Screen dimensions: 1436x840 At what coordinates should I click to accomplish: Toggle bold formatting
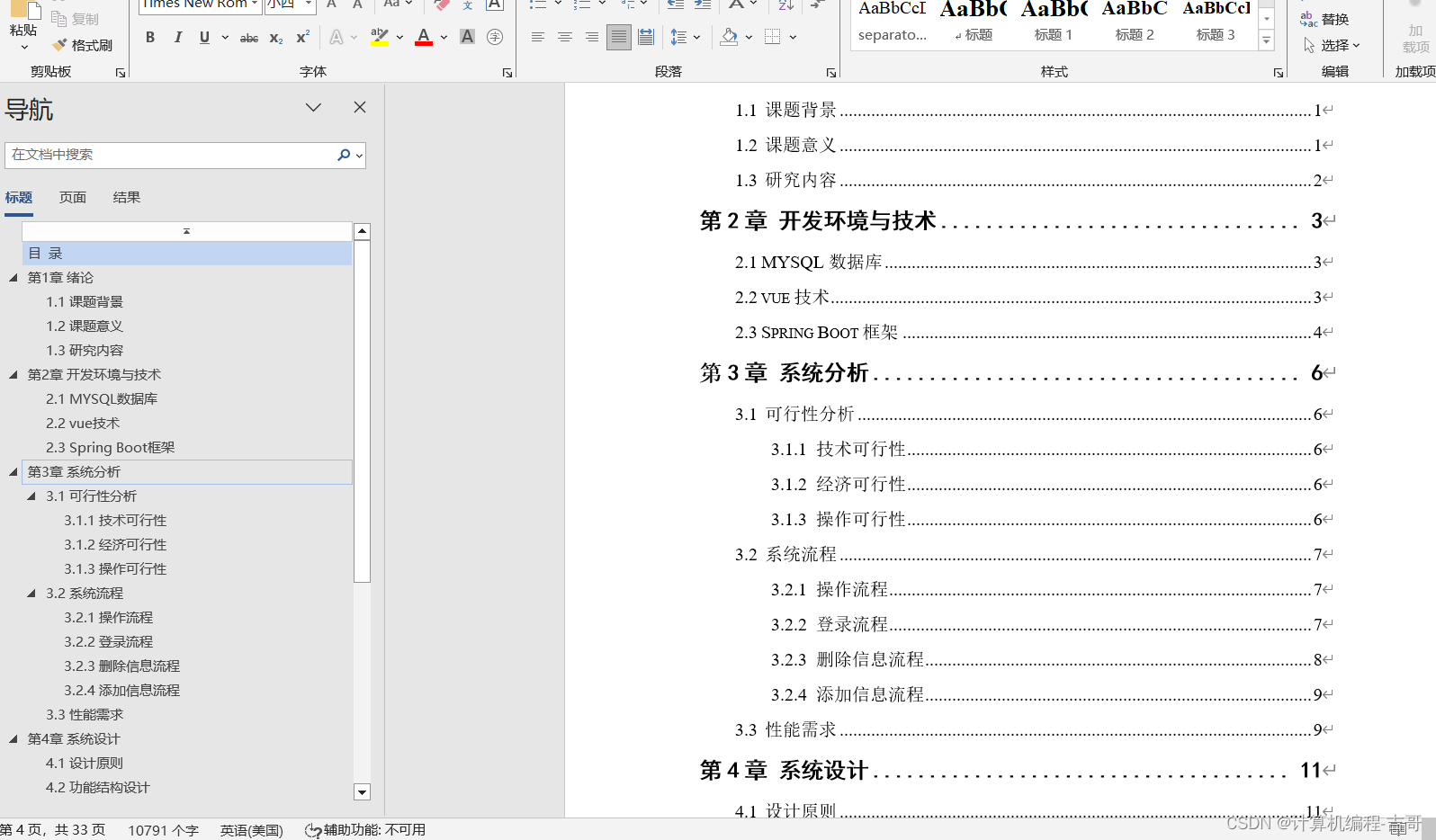pos(150,37)
